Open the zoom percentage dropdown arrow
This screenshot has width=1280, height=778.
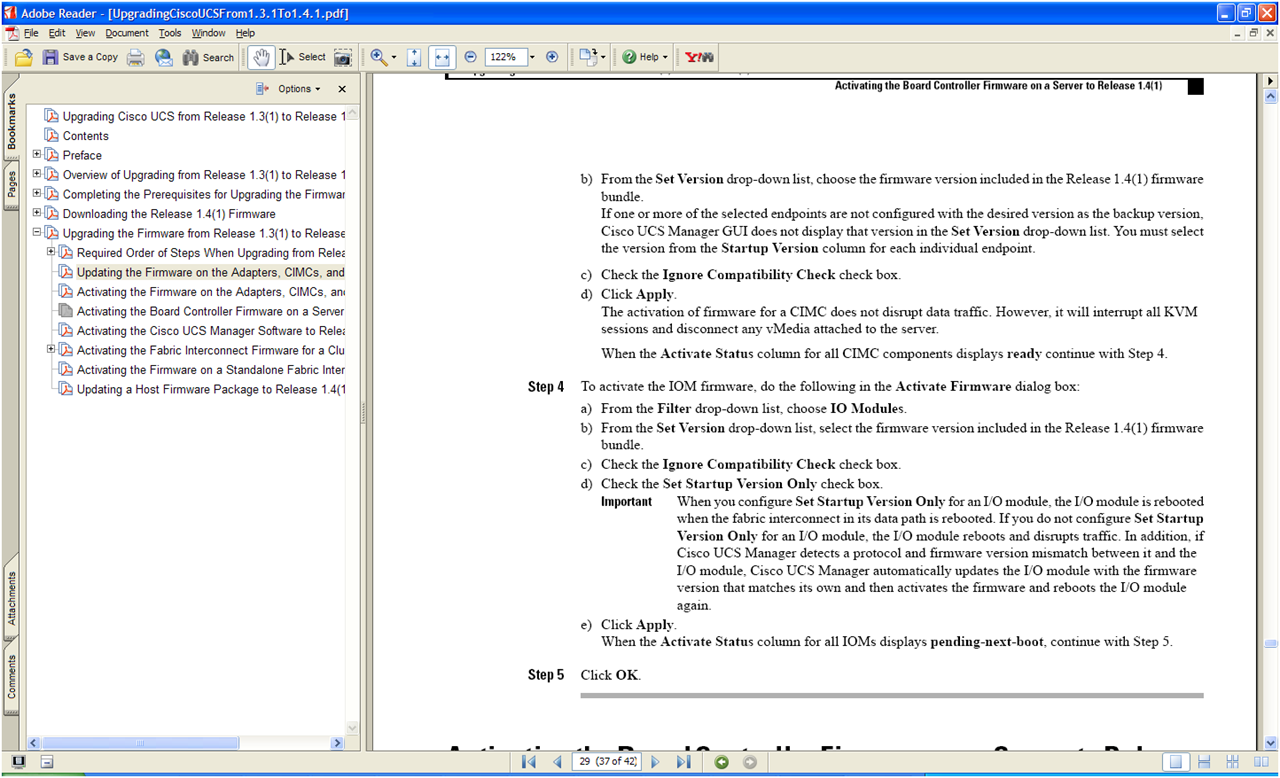click(x=532, y=57)
